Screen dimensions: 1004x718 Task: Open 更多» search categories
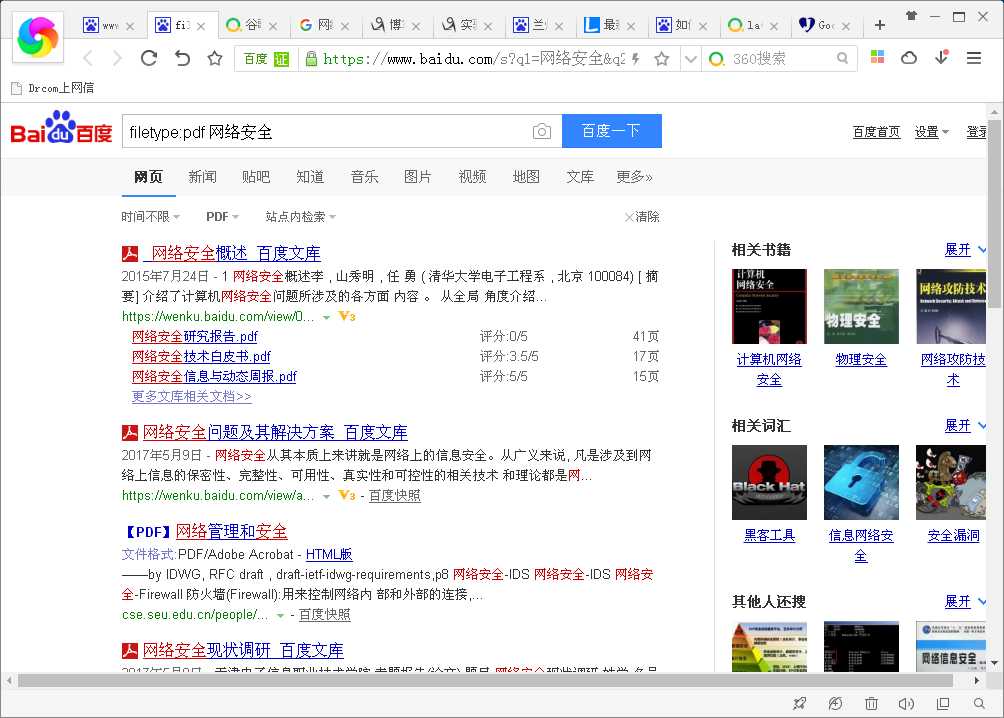coord(634,177)
